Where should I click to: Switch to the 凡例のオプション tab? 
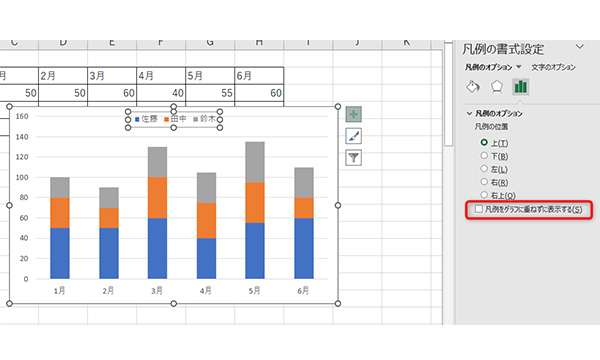point(488,67)
